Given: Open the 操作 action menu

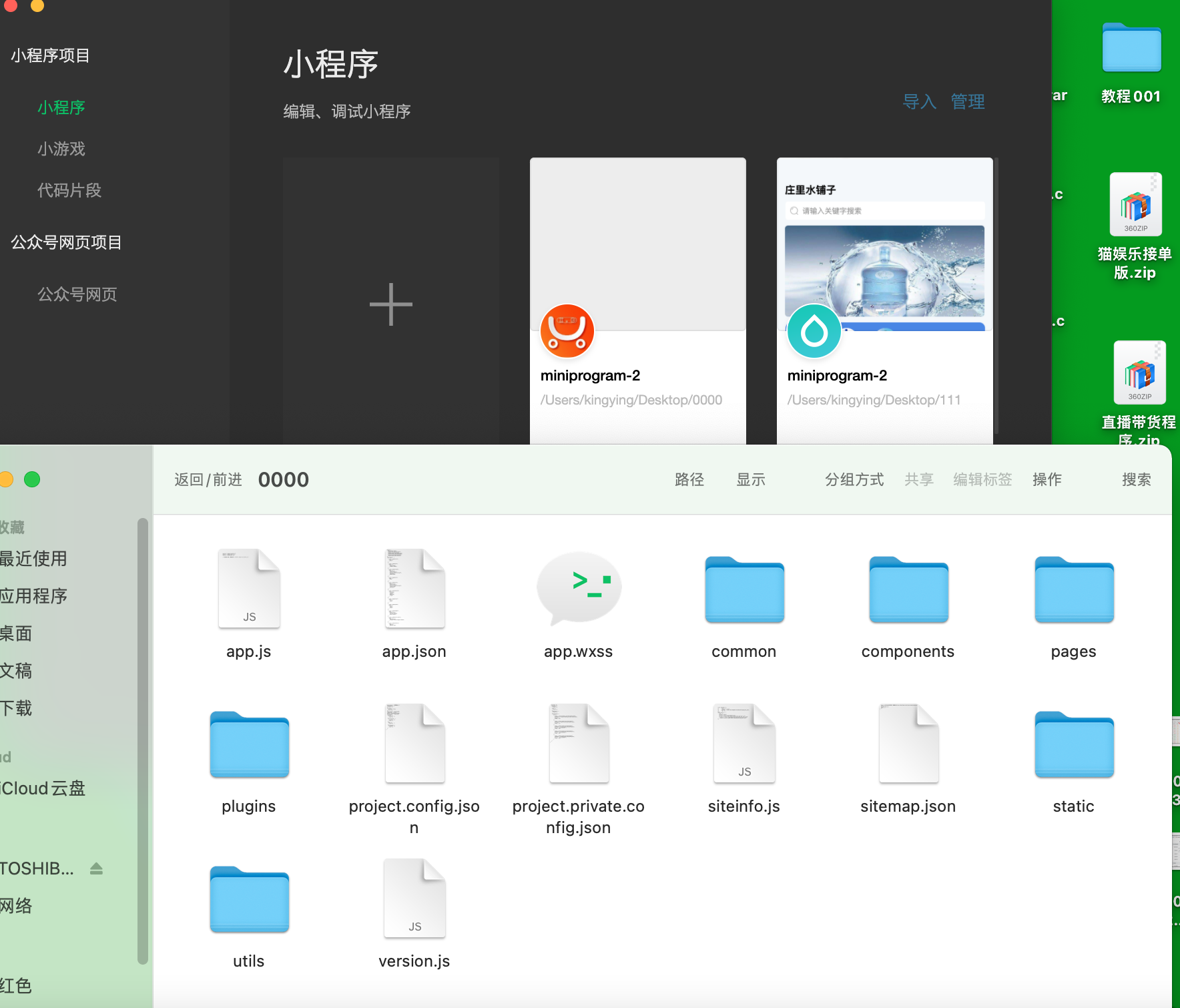Looking at the screenshot, I should (1047, 479).
